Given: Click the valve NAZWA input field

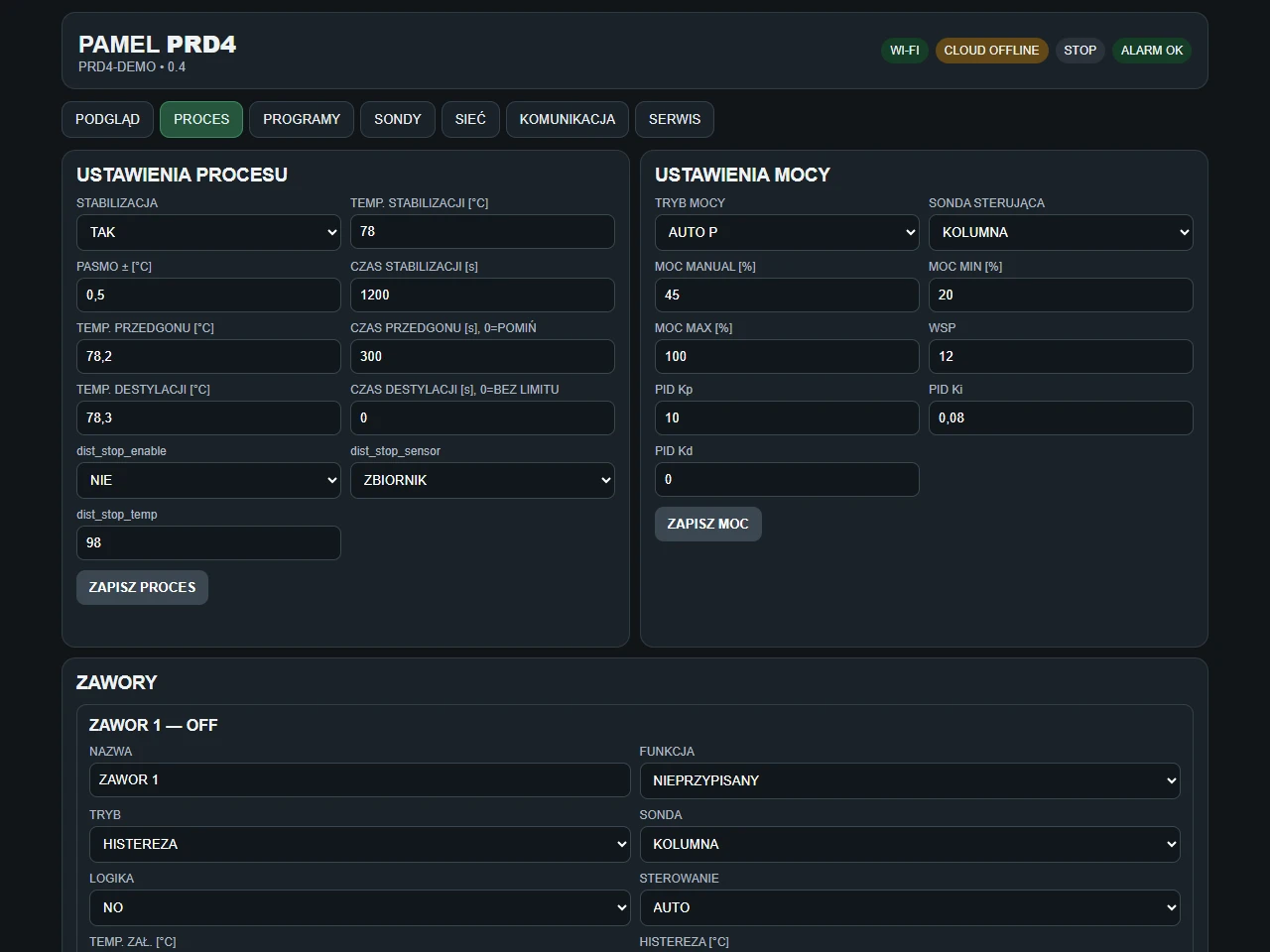Looking at the screenshot, I should pos(360,779).
